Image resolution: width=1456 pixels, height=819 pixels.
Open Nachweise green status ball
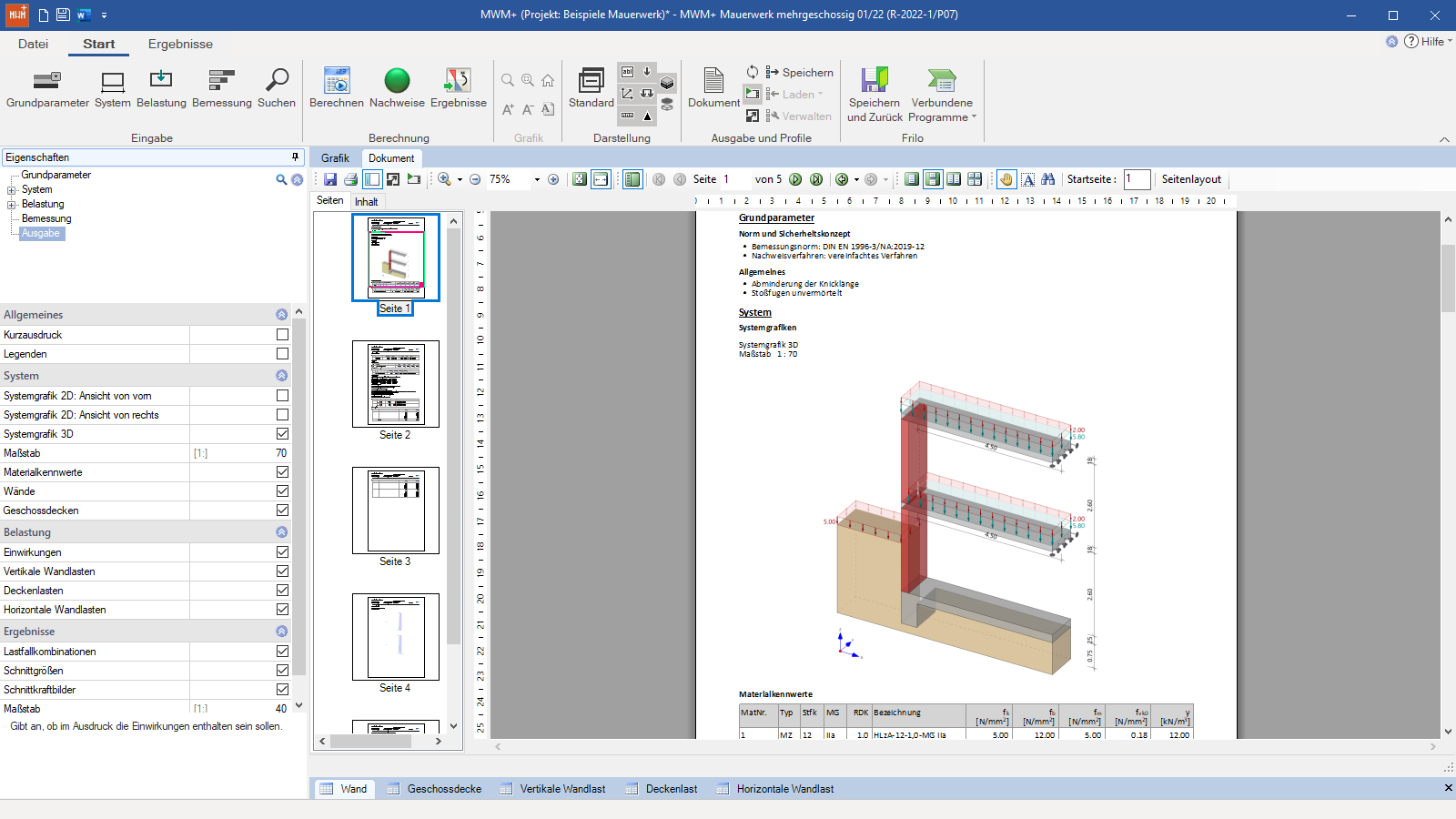[397, 88]
